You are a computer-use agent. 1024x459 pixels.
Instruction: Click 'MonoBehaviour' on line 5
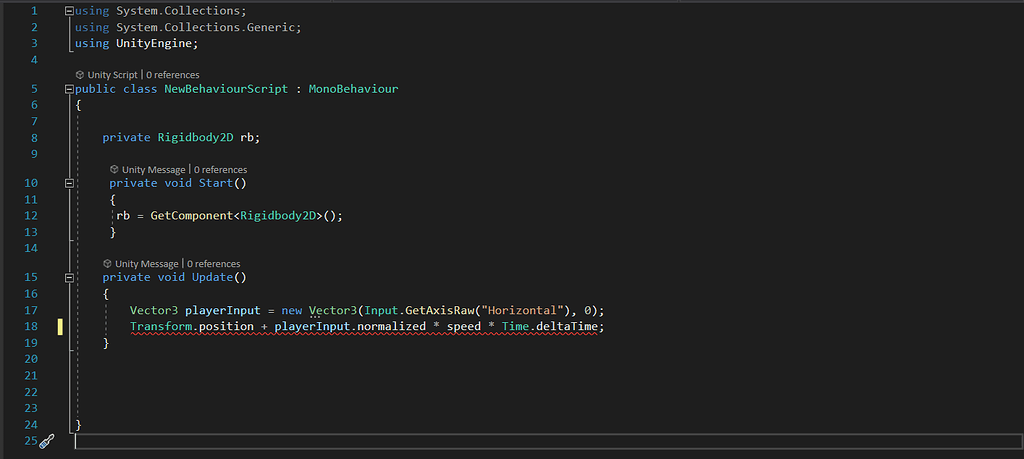353,89
